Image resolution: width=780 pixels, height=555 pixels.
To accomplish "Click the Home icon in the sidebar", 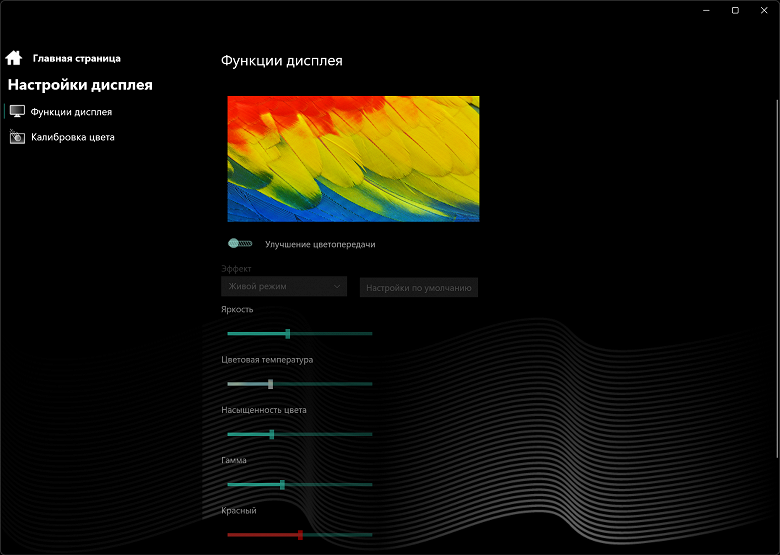I will (14, 58).
